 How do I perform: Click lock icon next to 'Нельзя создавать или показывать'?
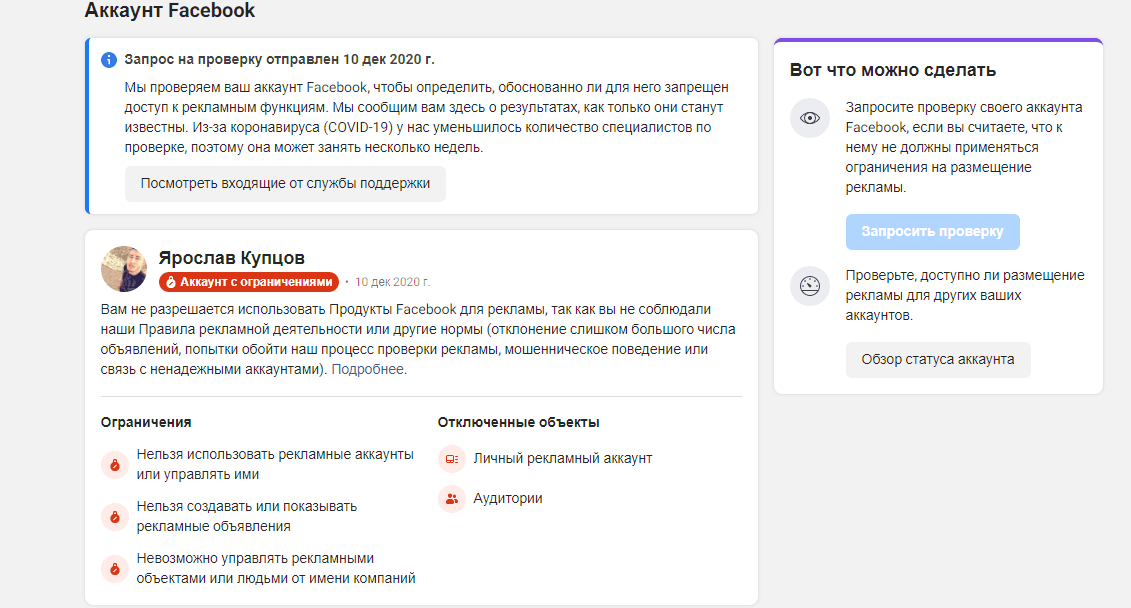tap(115, 517)
